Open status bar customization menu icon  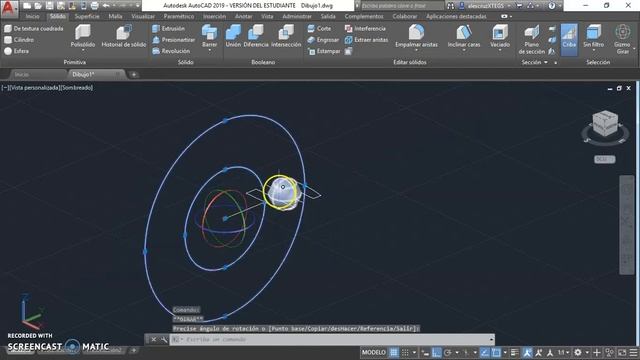coord(633,352)
